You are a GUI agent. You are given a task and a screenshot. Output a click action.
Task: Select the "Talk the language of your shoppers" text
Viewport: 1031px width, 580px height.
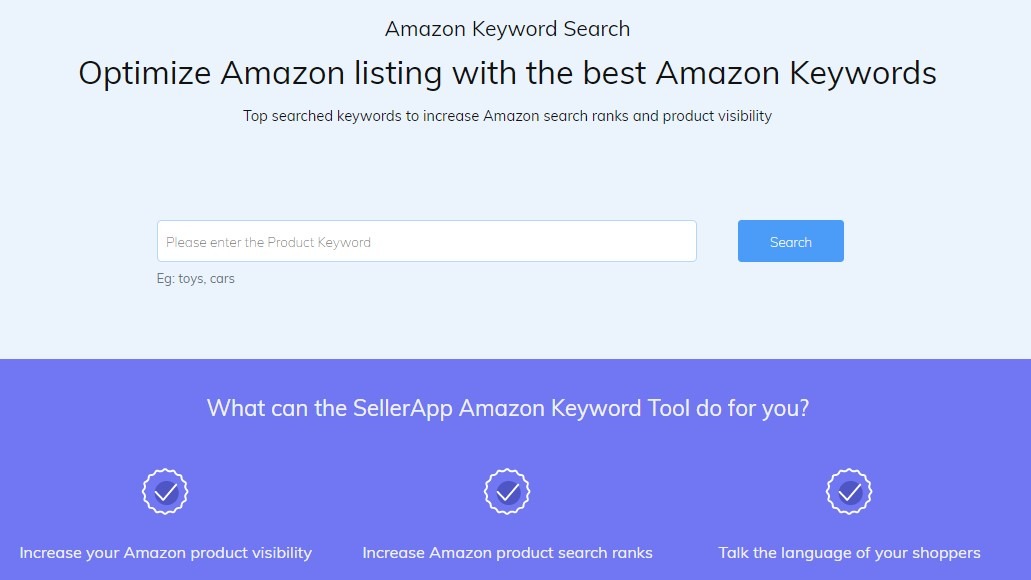[849, 552]
